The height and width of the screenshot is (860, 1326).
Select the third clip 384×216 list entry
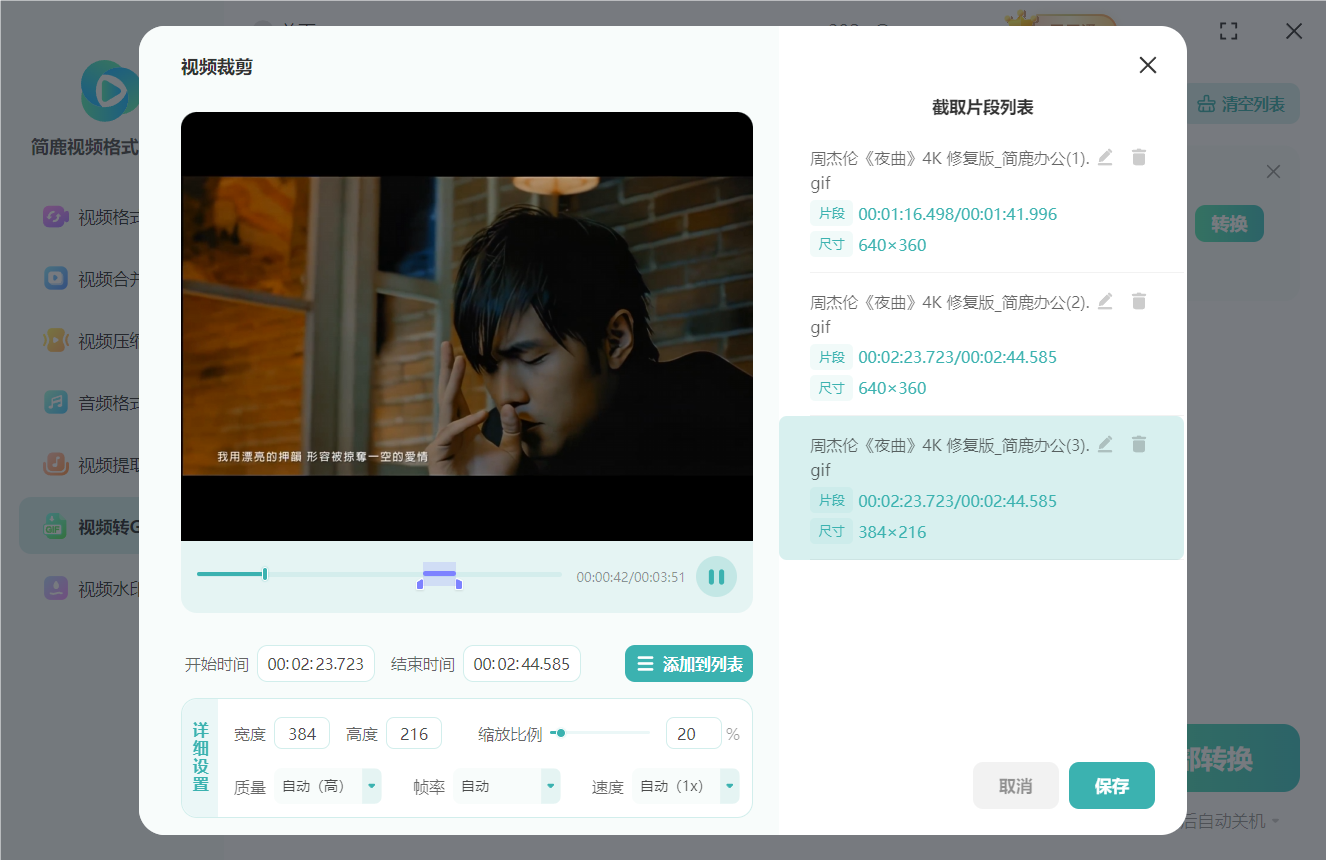pos(980,488)
